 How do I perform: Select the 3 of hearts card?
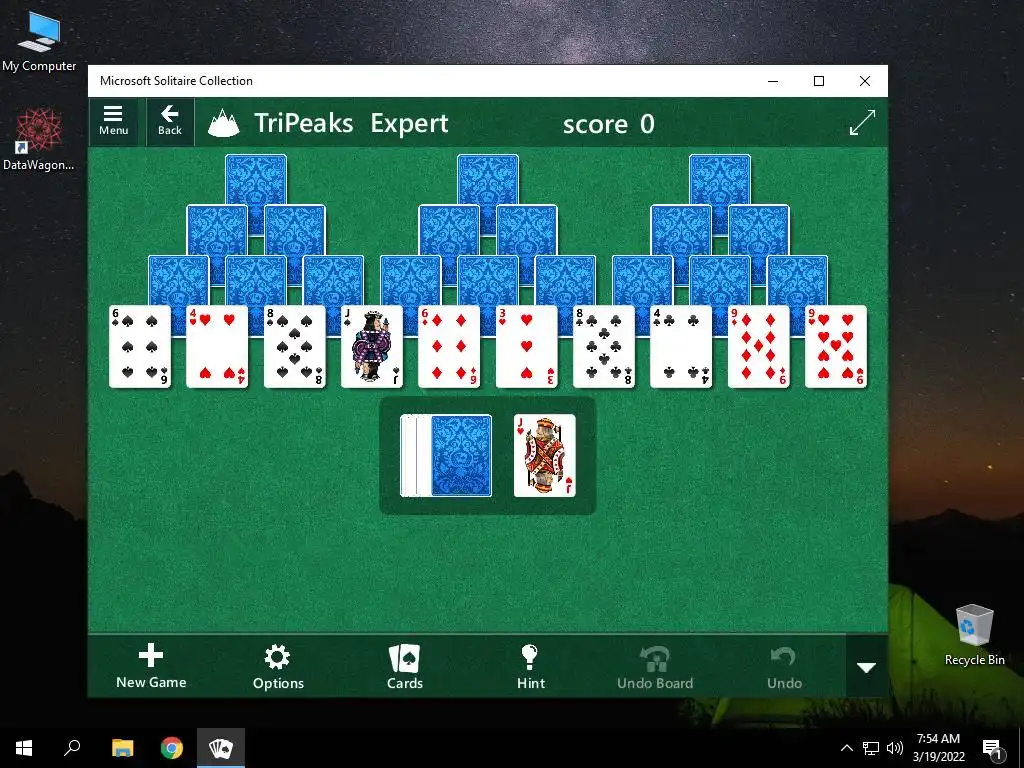[526, 346]
